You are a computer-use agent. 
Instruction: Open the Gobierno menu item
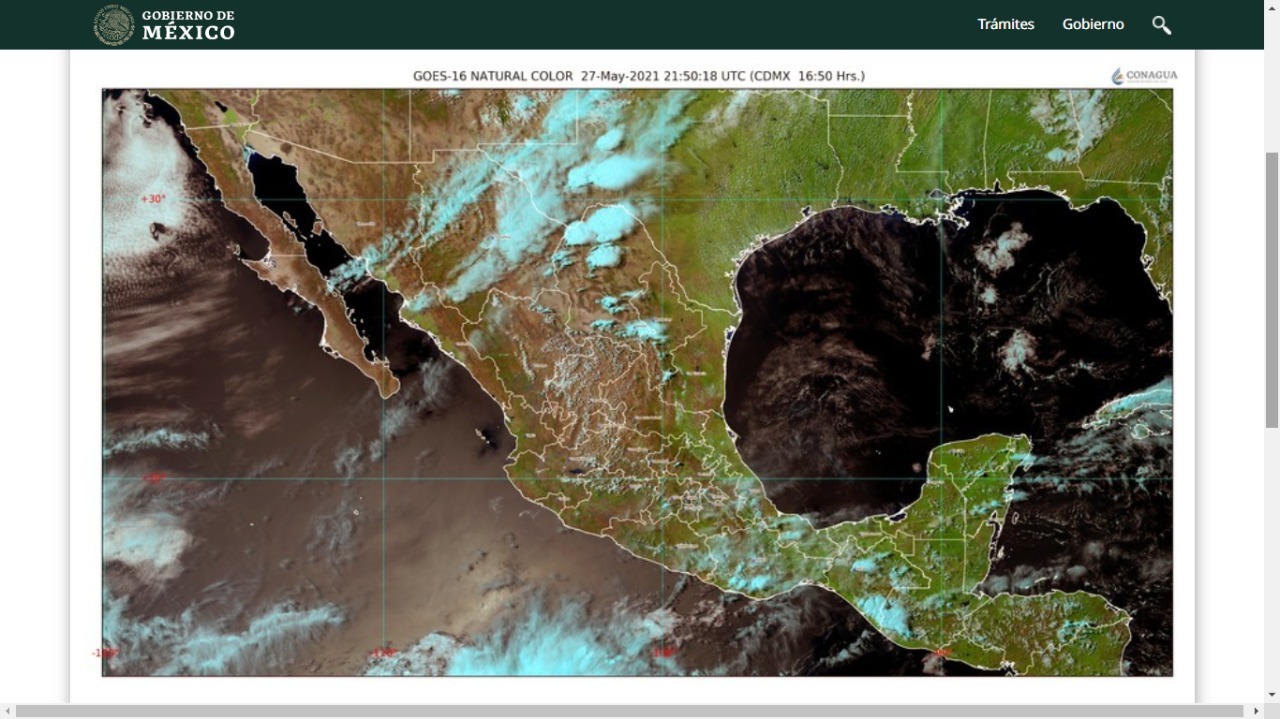point(1092,24)
